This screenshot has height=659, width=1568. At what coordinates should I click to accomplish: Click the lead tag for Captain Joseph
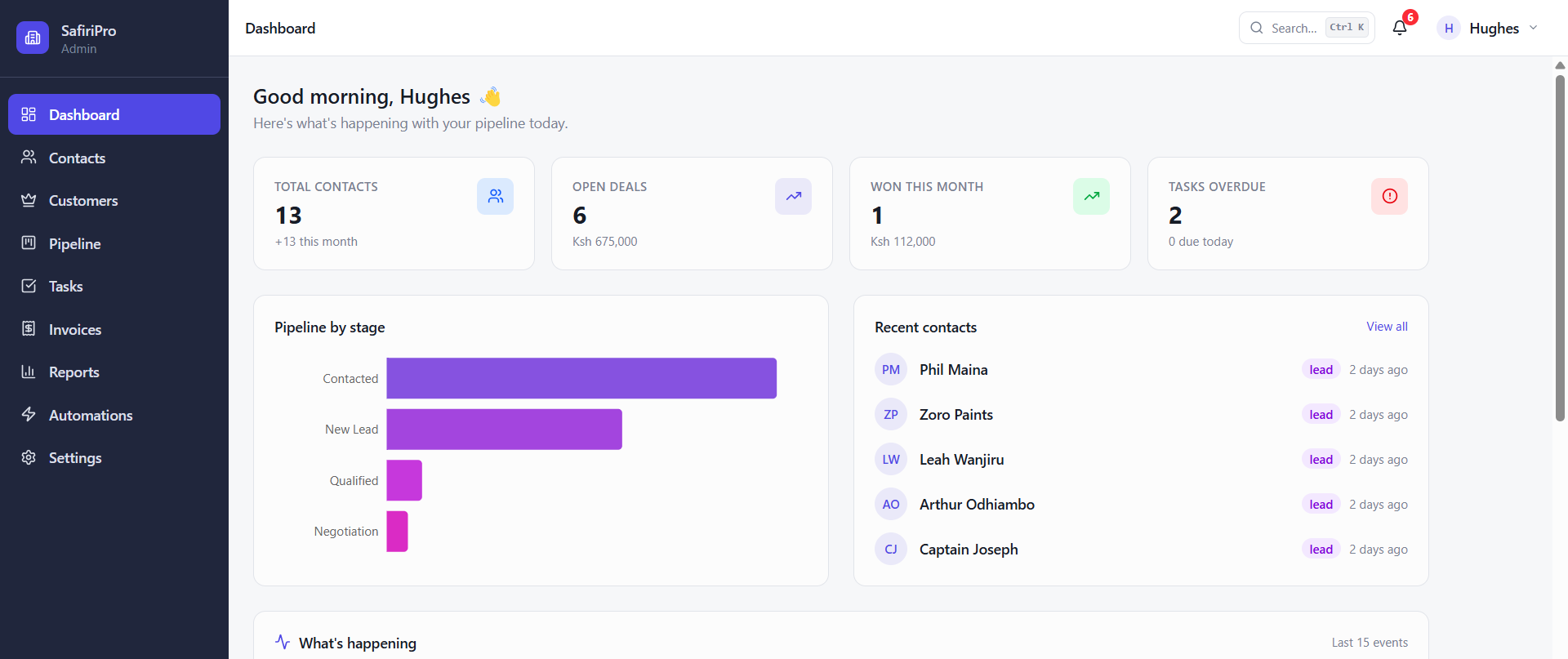tap(1321, 550)
